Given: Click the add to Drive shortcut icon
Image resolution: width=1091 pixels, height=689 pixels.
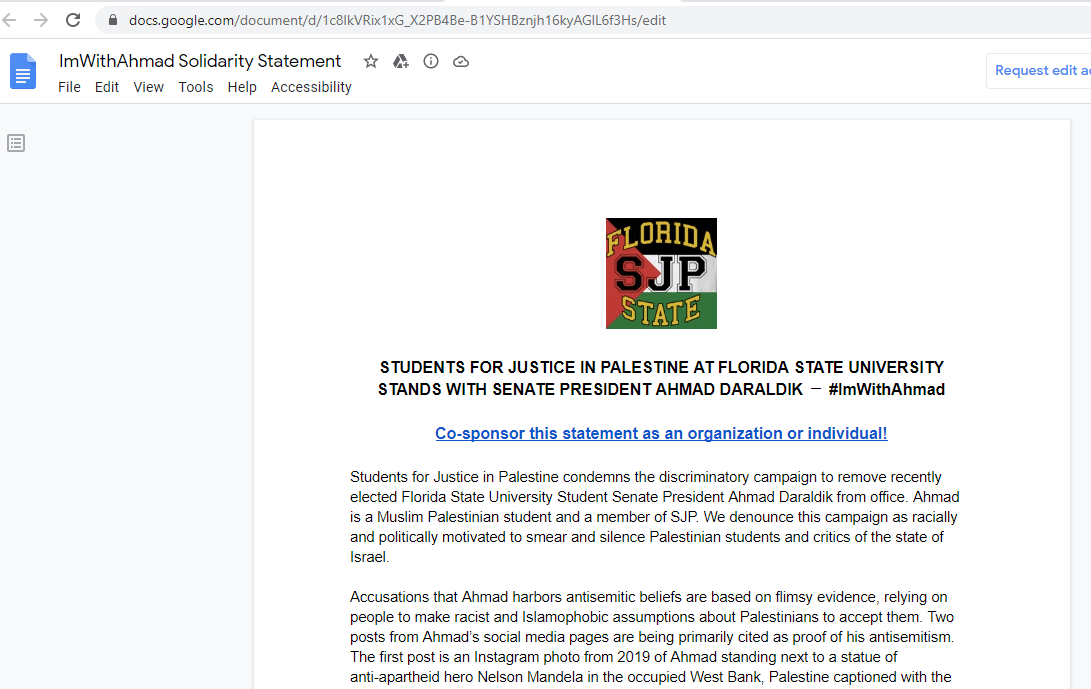Looking at the screenshot, I should click(401, 61).
